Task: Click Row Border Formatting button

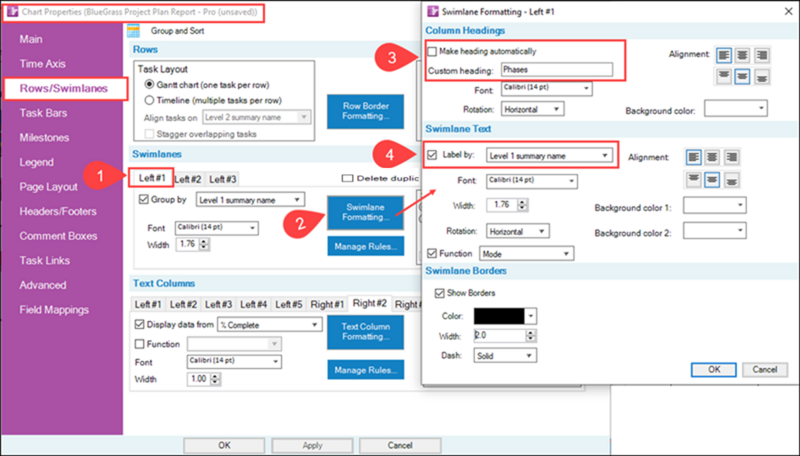Action: [x=366, y=111]
